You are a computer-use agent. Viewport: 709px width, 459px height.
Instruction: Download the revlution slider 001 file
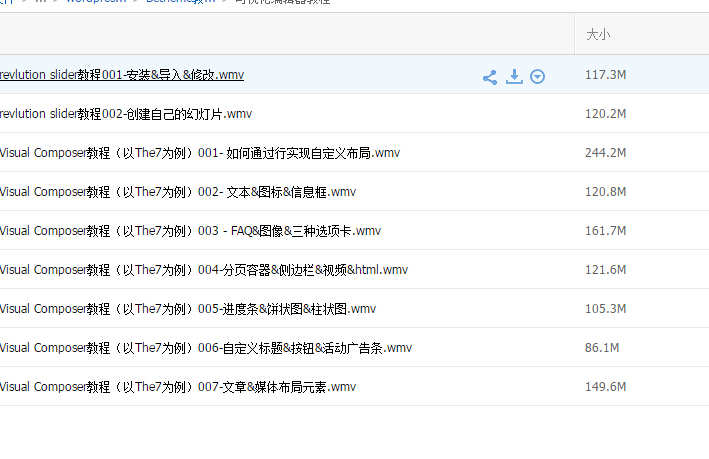[514, 76]
